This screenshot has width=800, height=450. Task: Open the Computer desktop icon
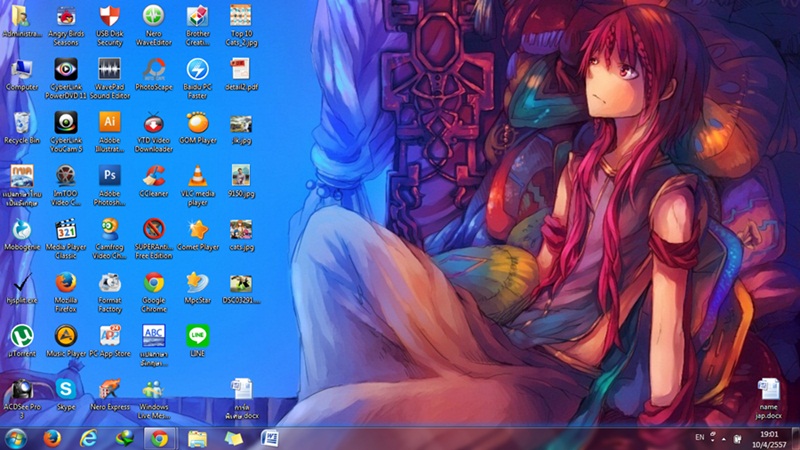pos(22,75)
